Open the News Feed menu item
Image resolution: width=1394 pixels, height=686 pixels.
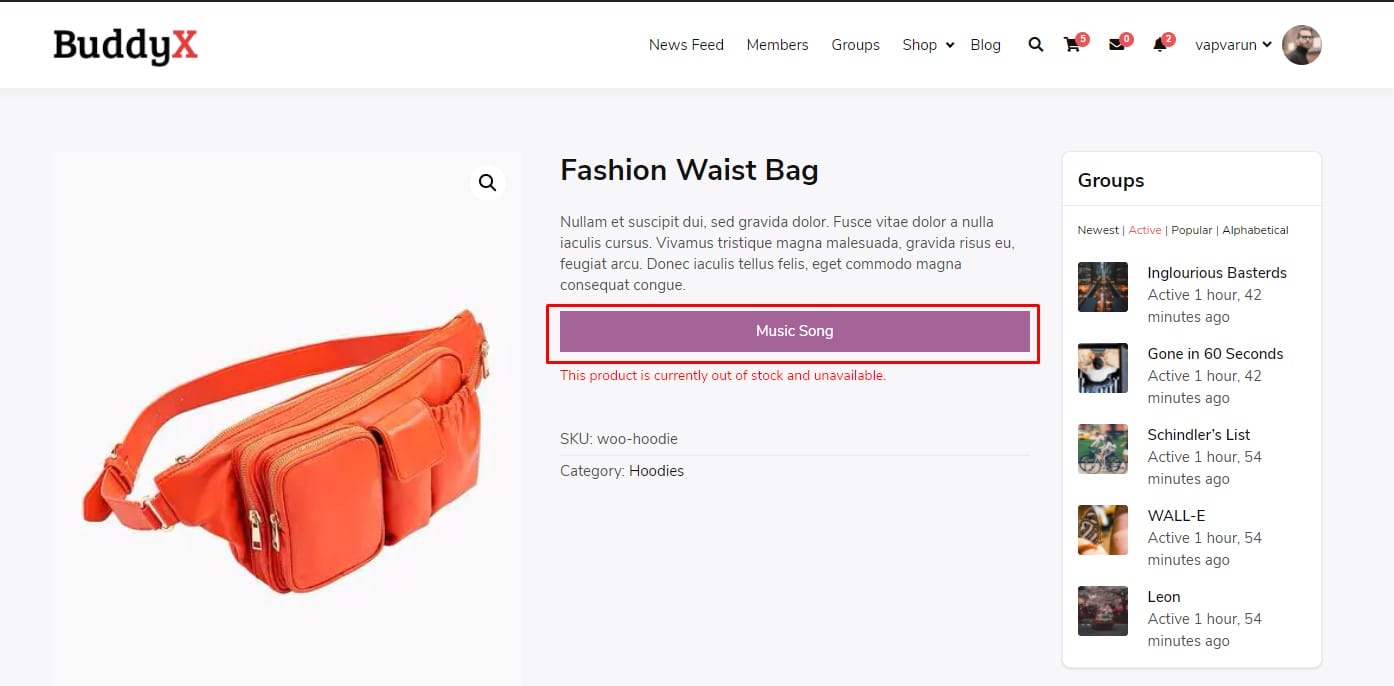pos(686,45)
